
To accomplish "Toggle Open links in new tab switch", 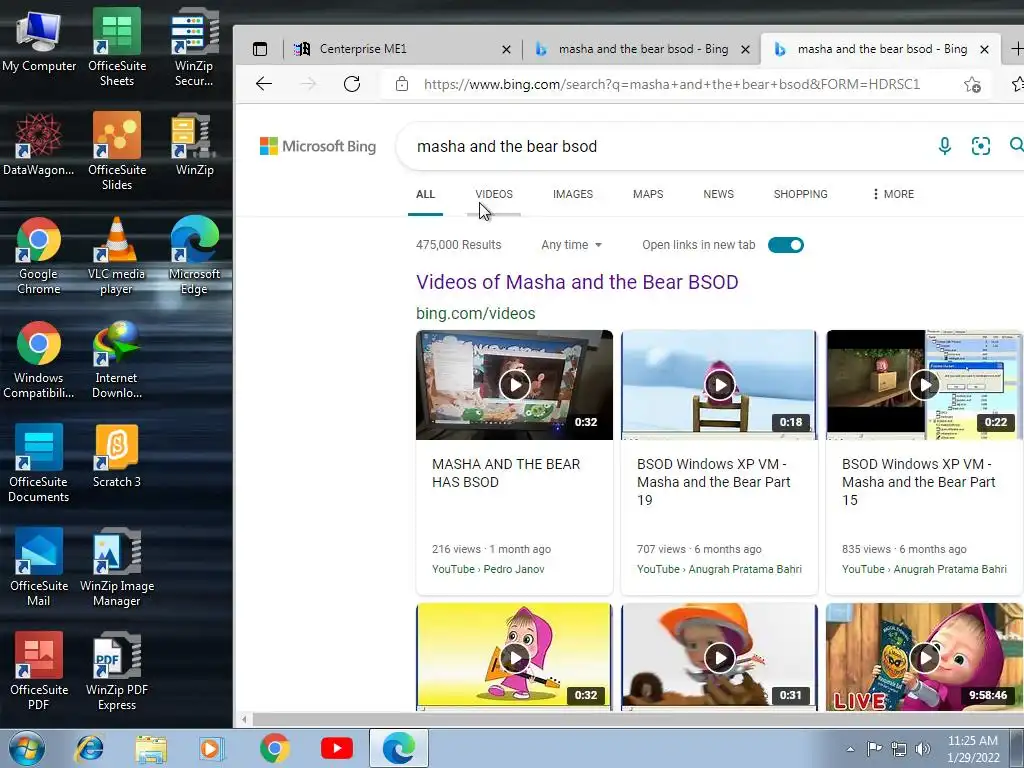I will coord(786,245).
